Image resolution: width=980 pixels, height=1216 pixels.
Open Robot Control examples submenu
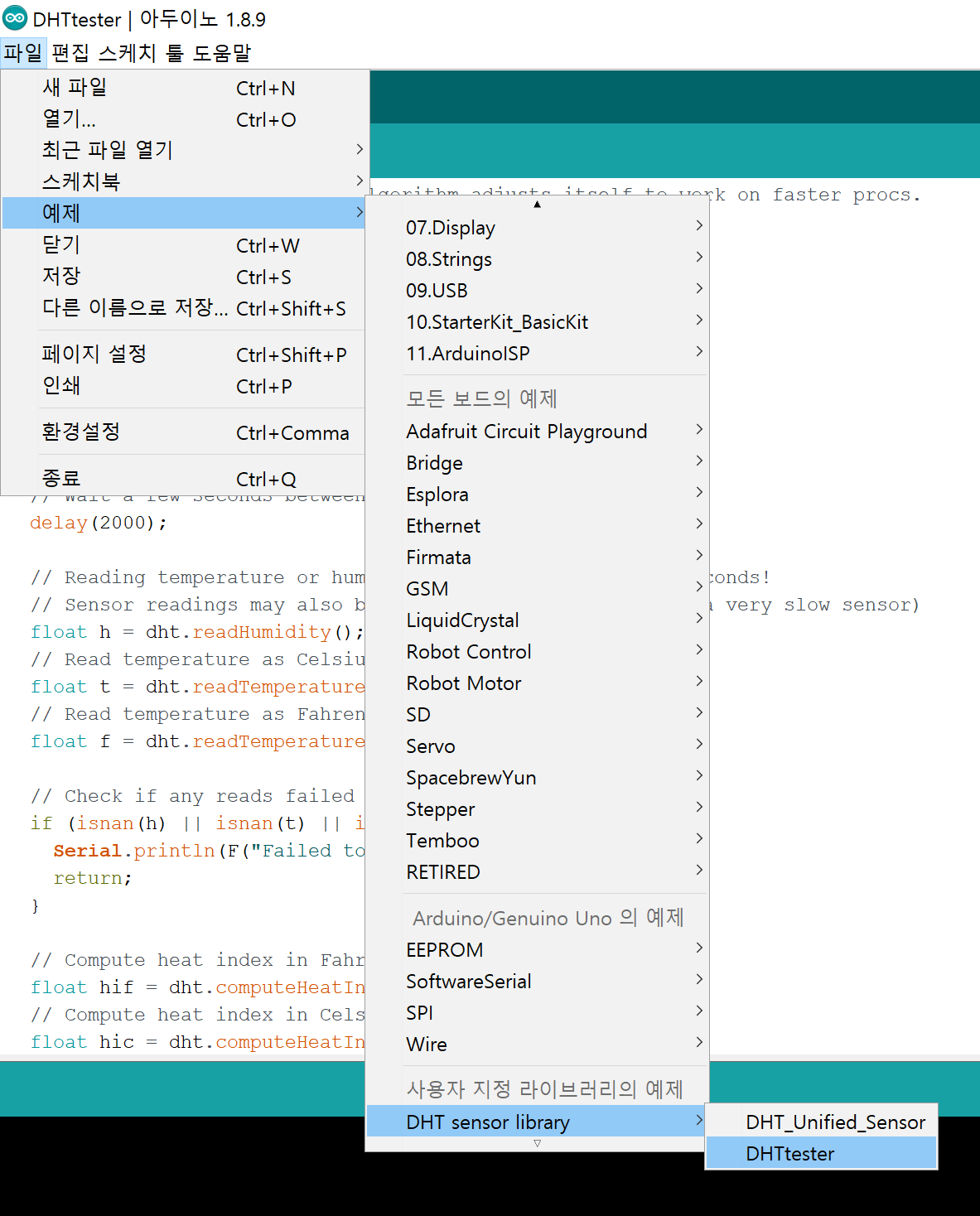pyautogui.click(x=537, y=651)
